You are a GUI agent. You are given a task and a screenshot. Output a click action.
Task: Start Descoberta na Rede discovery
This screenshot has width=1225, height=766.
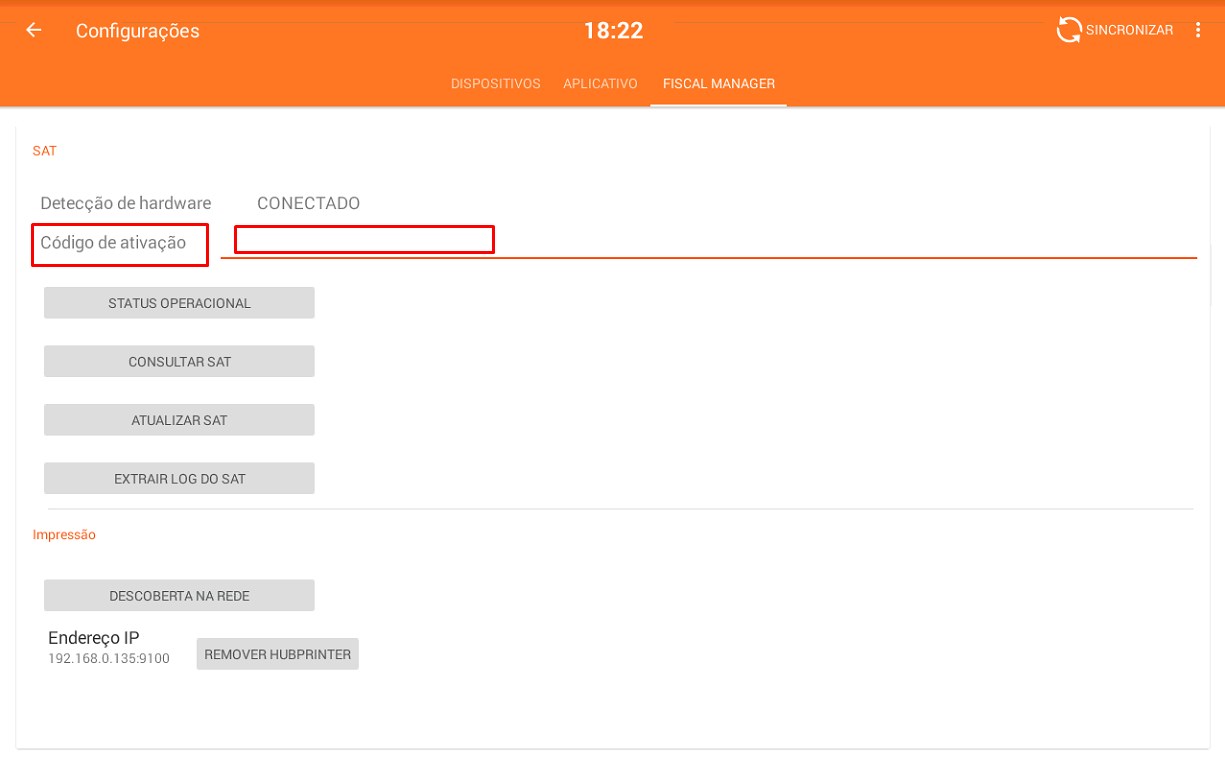179,596
